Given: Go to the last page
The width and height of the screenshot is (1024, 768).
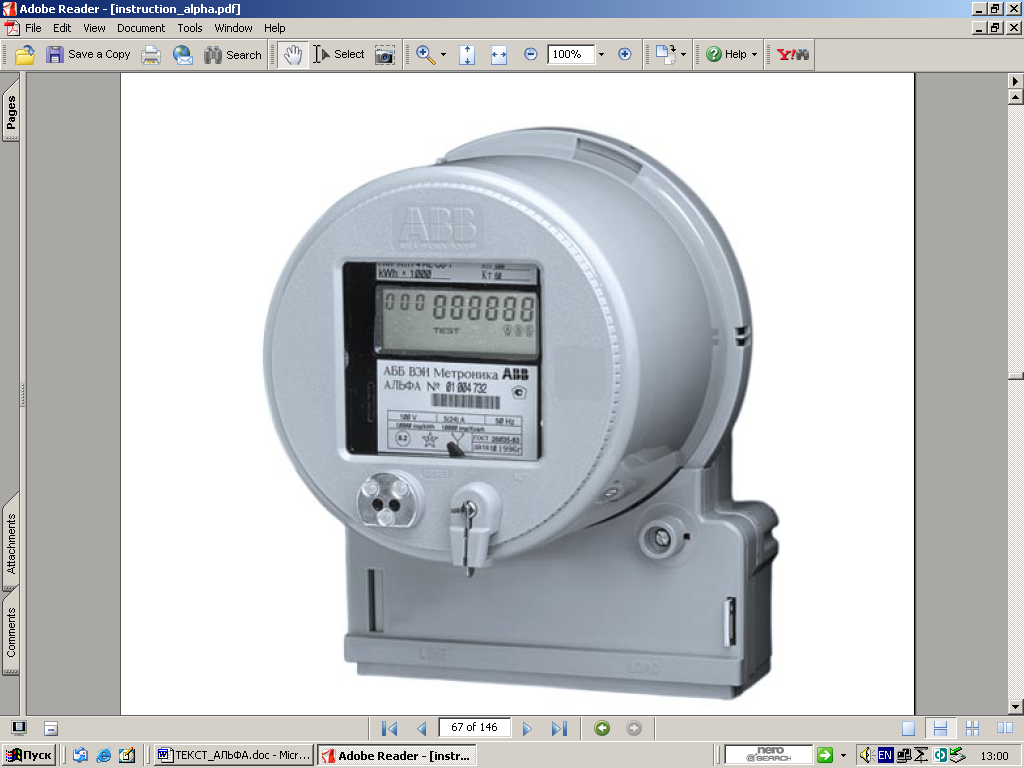Looking at the screenshot, I should (559, 728).
